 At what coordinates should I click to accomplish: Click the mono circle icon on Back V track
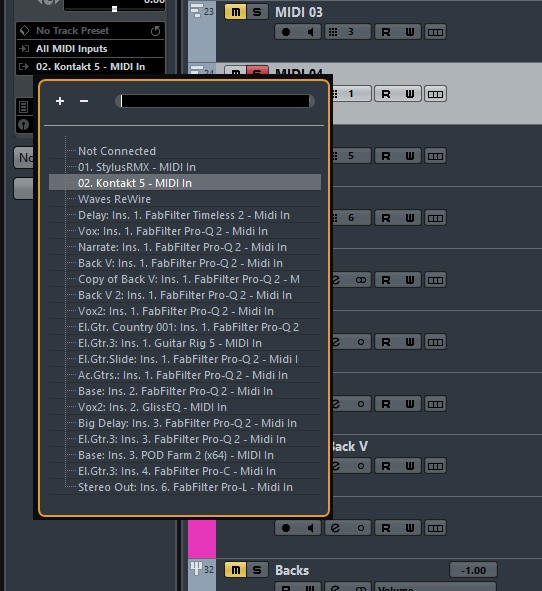tap(361, 466)
